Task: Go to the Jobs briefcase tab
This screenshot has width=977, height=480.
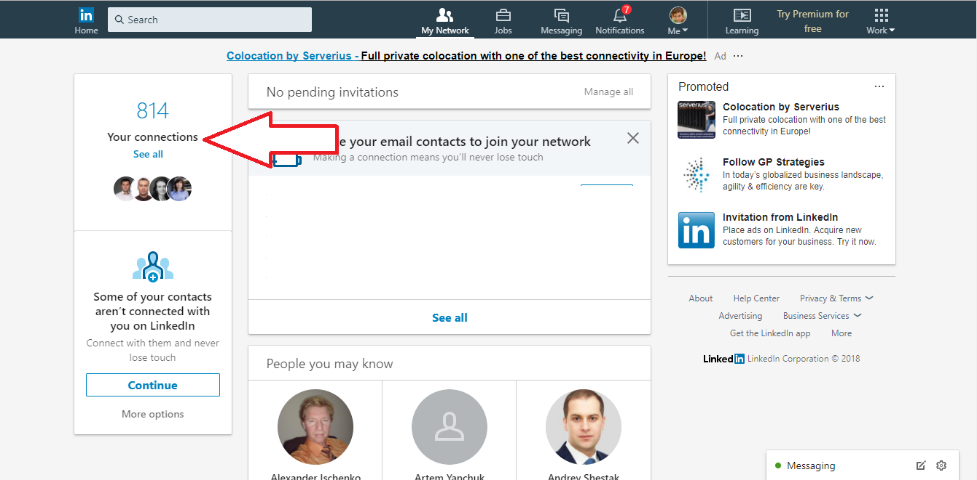Action: [503, 21]
